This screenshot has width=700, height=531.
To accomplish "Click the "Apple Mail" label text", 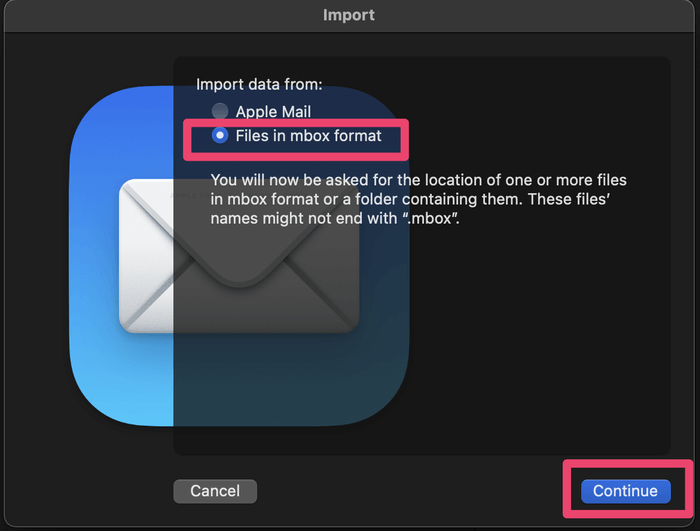I will point(273,112).
